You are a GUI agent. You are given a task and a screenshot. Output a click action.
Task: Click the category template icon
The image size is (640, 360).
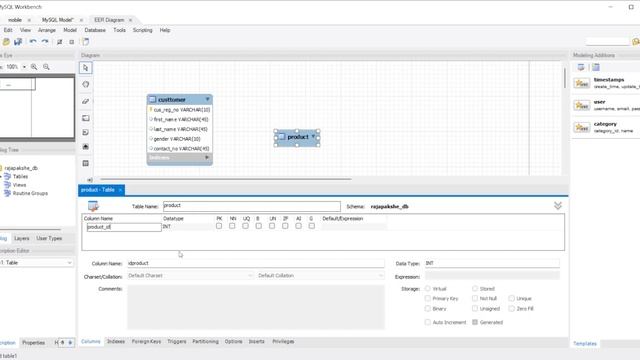[582, 127]
